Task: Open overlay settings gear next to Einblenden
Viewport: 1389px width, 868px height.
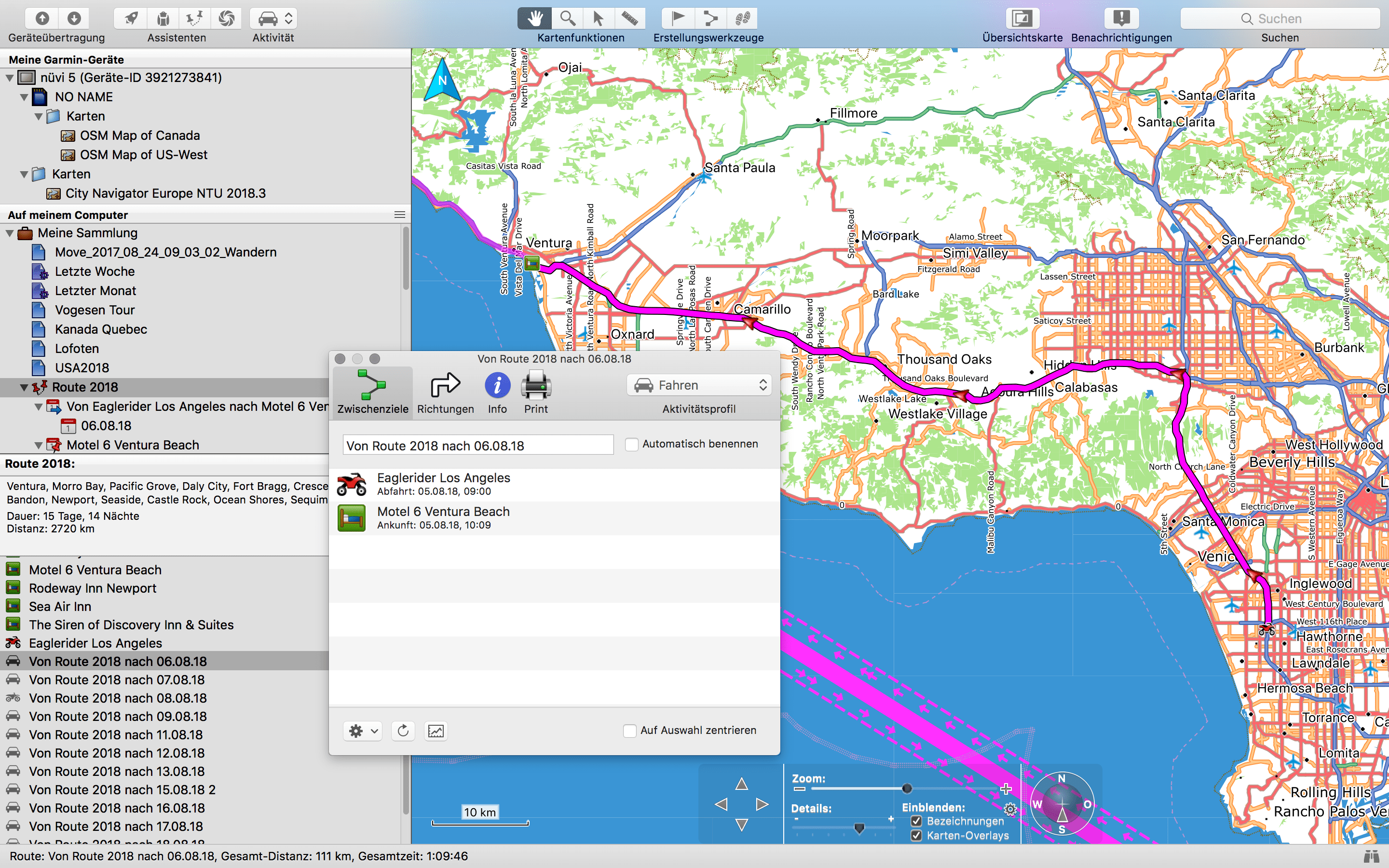Action: tap(1010, 810)
